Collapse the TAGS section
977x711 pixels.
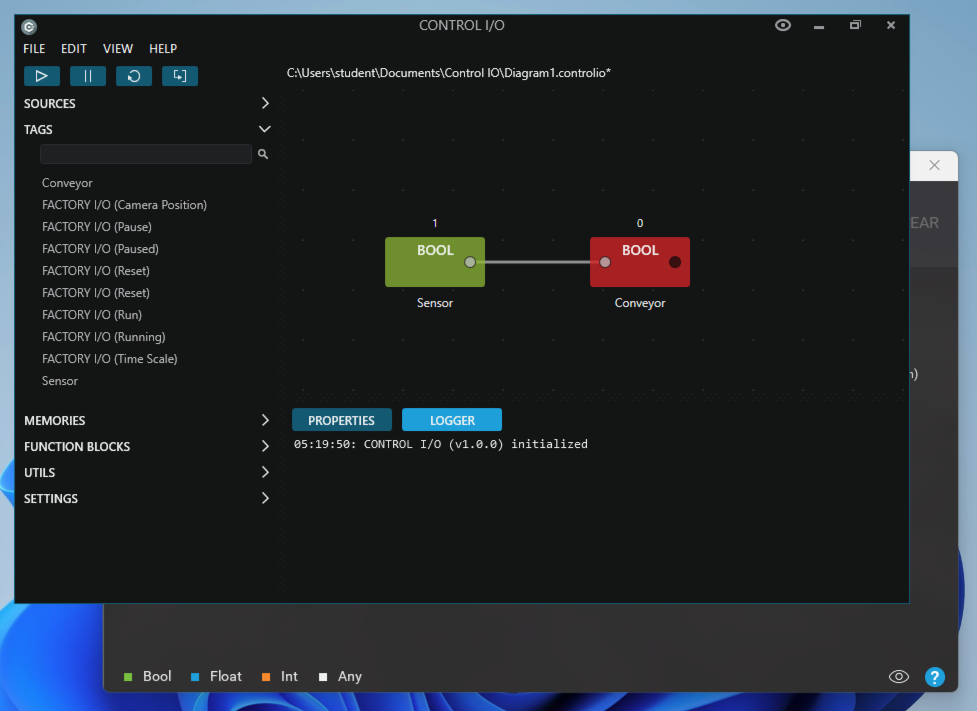point(148,130)
